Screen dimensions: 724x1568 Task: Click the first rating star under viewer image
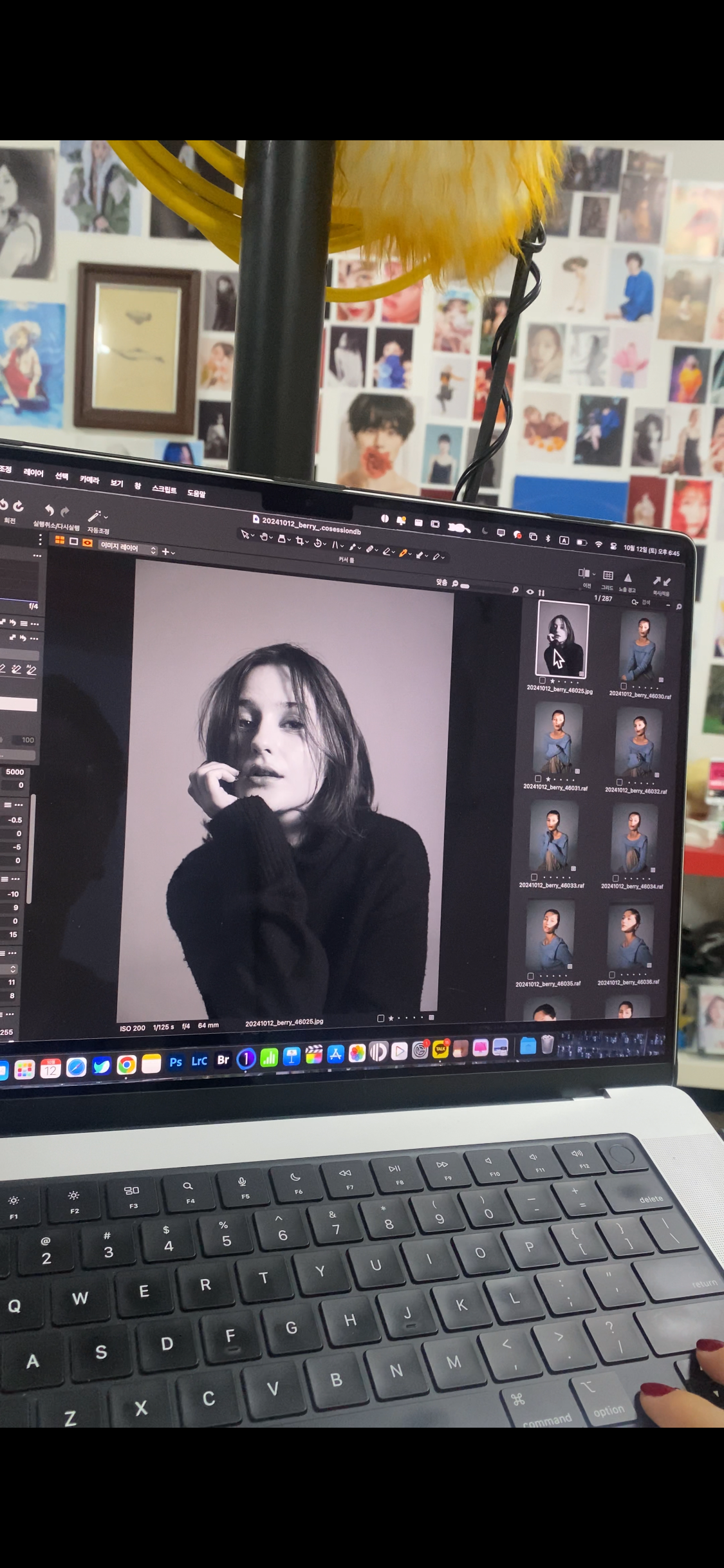(391, 1018)
